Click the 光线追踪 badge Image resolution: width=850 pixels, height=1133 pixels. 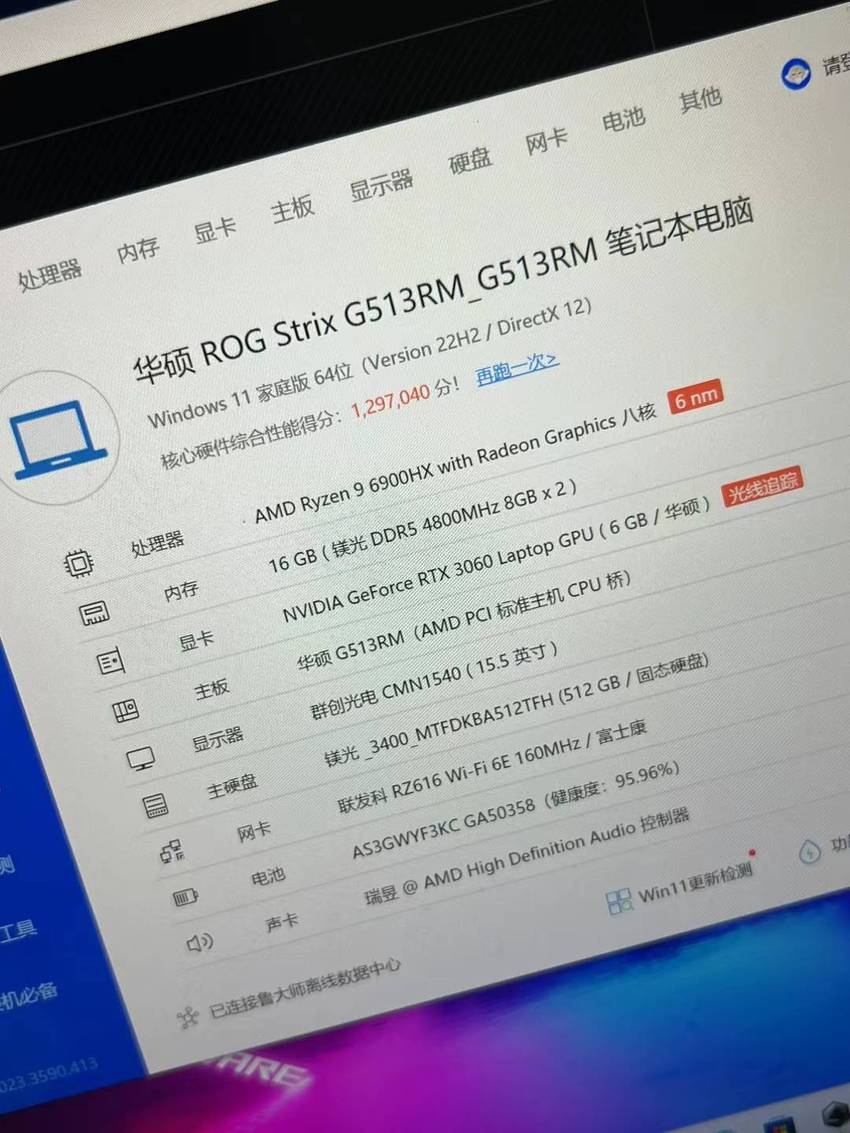(763, 486)
